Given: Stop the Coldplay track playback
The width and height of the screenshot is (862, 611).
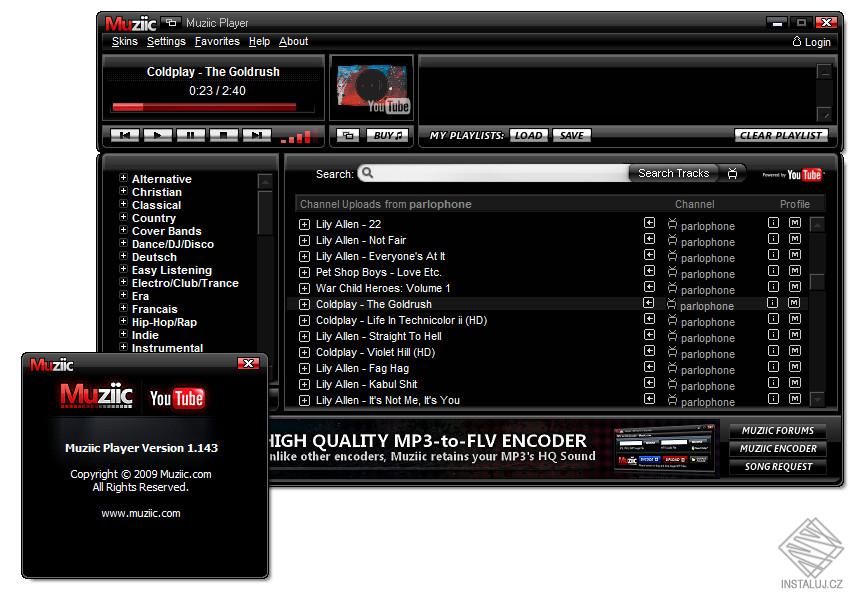Looking at the screenshot, I should [224, 135].
